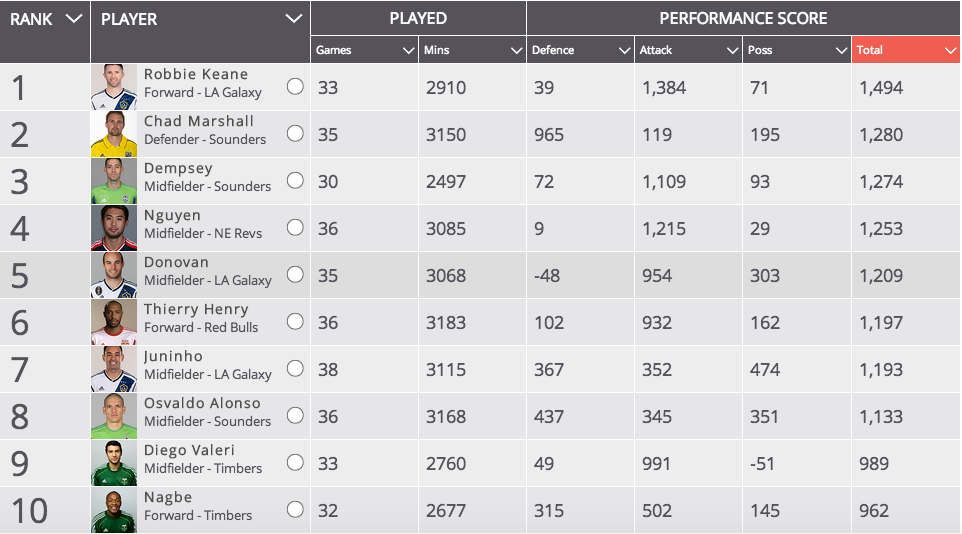Toggle Thierry Henry's comparison radio button

click(295, 322)
